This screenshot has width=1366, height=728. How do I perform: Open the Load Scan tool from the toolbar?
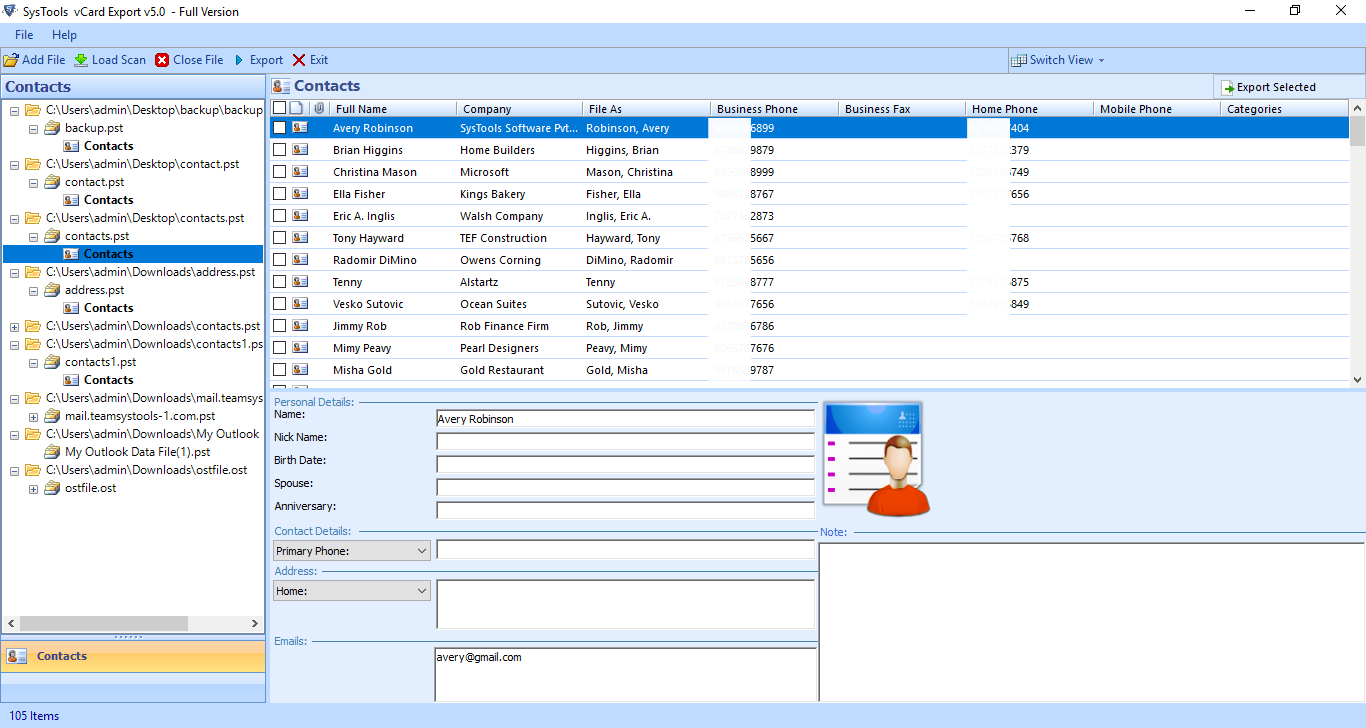82,59
